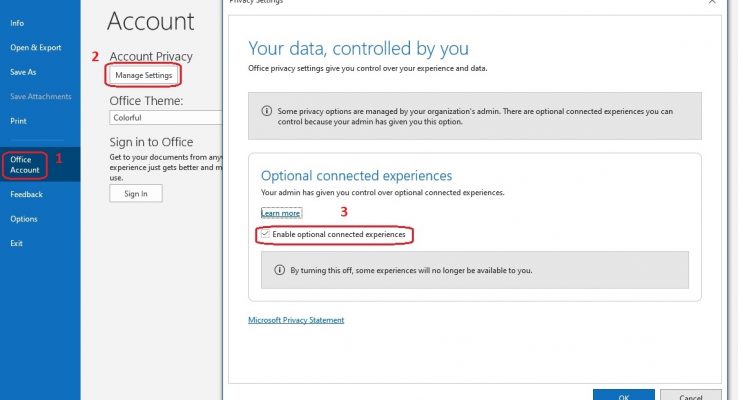
Task: Click the info icon beside admin notice
Action: (x=267, y=111)
